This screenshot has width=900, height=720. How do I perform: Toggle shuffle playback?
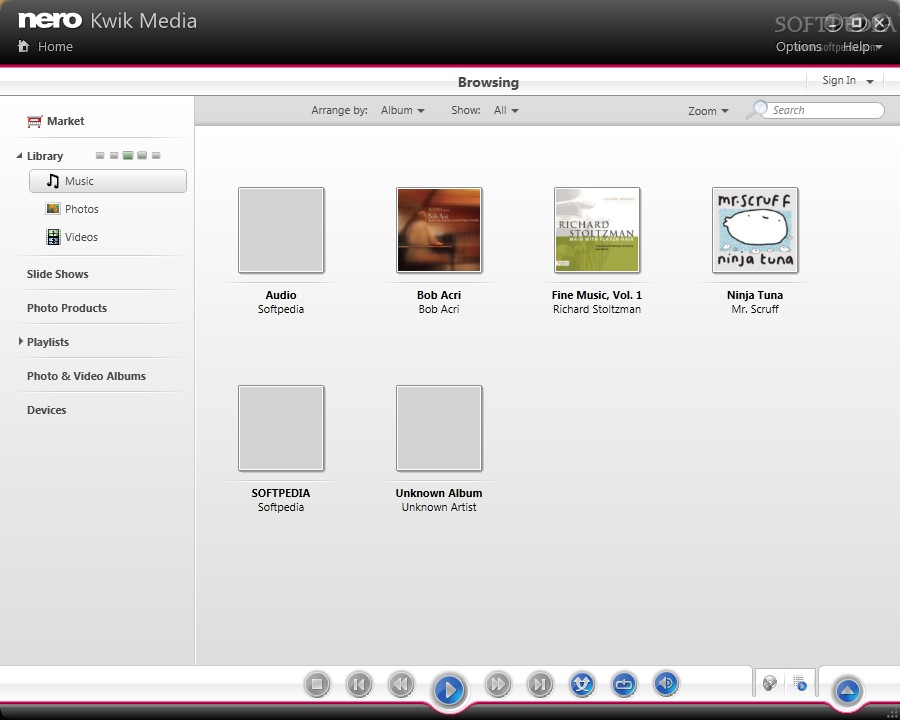tap(582, 683)
